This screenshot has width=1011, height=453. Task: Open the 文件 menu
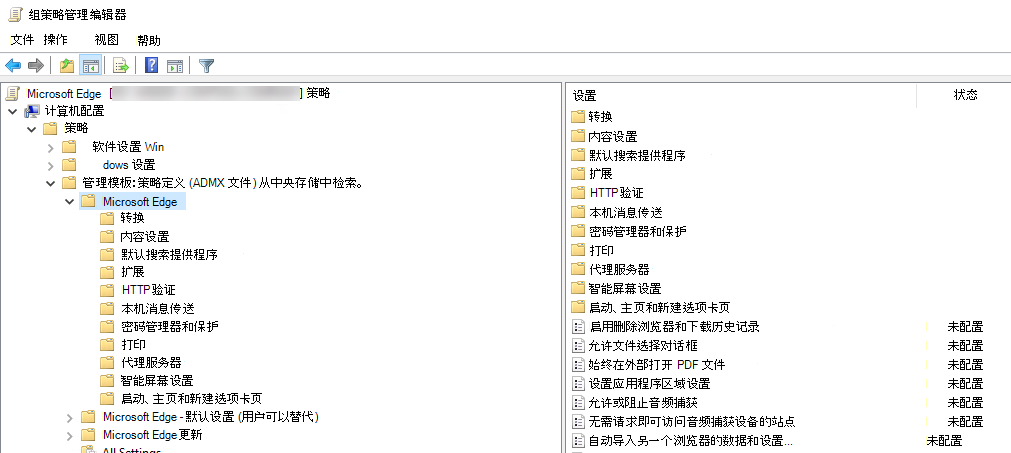(22, 40)
